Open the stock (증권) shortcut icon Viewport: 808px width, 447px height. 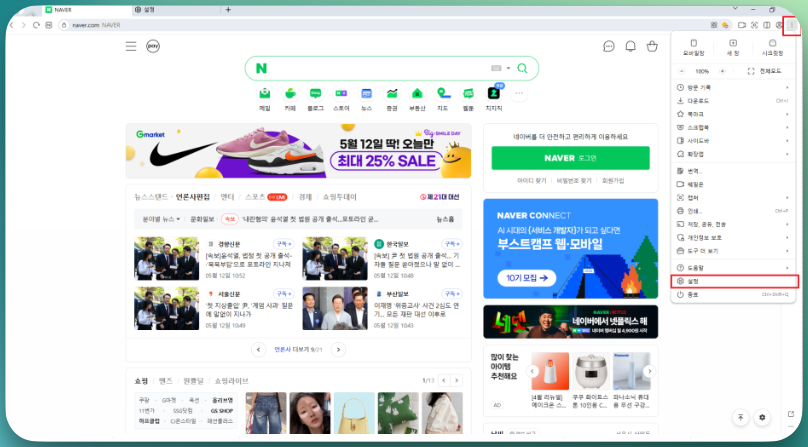click(x=392, y=94)
